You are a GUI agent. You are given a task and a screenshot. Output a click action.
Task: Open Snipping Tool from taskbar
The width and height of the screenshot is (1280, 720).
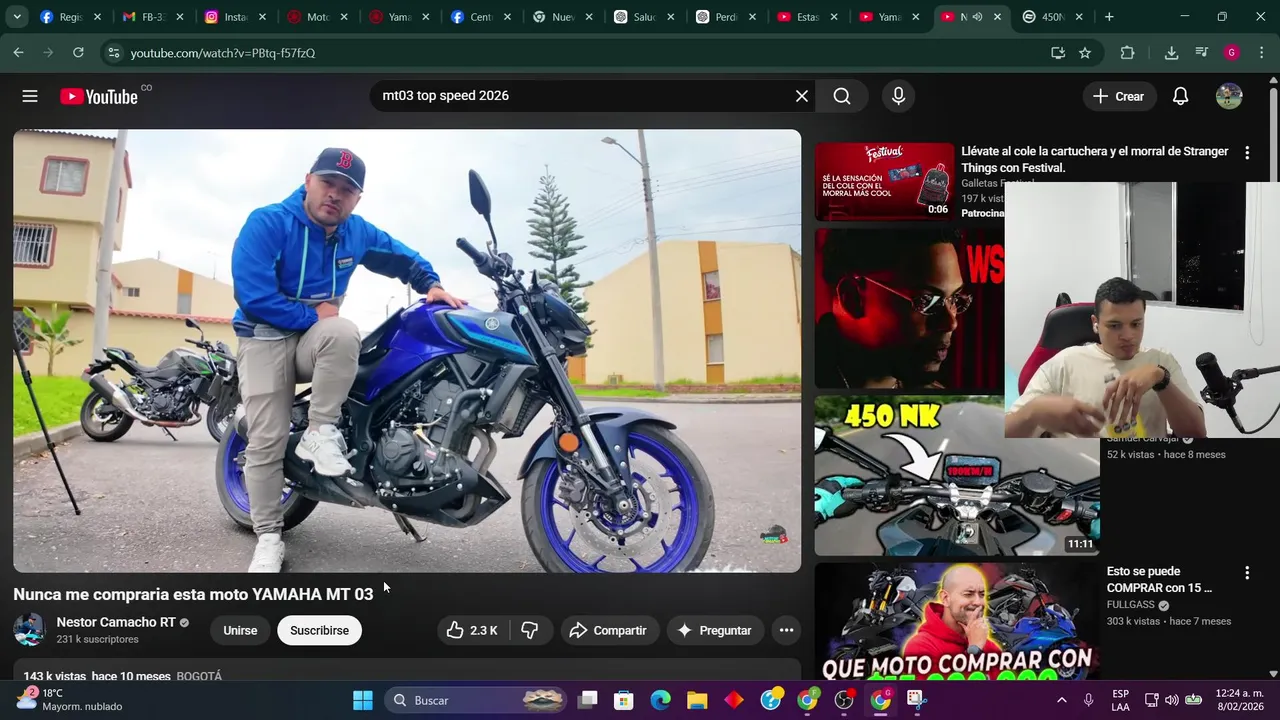916,700
